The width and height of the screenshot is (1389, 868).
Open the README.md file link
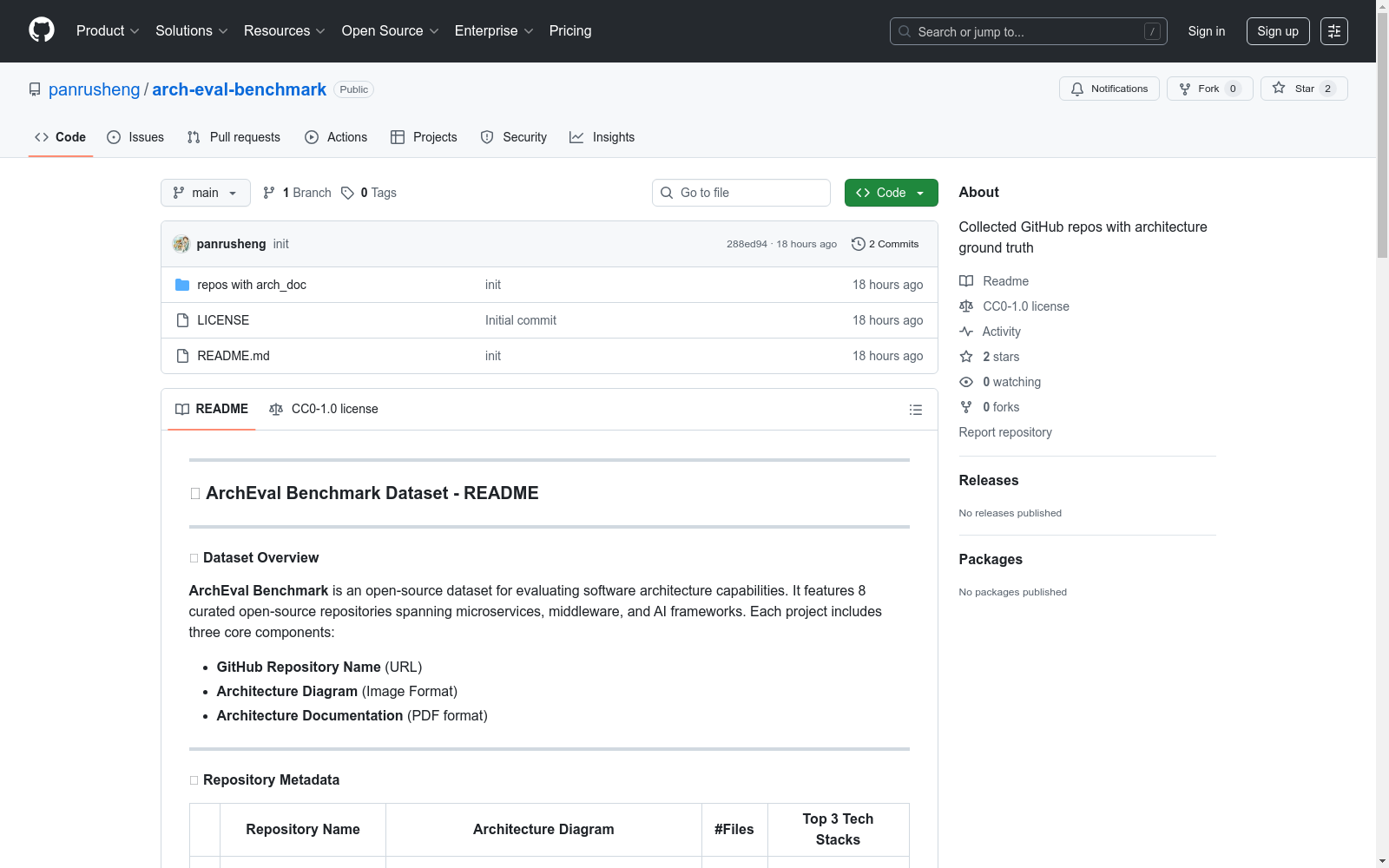click(234, 356)
